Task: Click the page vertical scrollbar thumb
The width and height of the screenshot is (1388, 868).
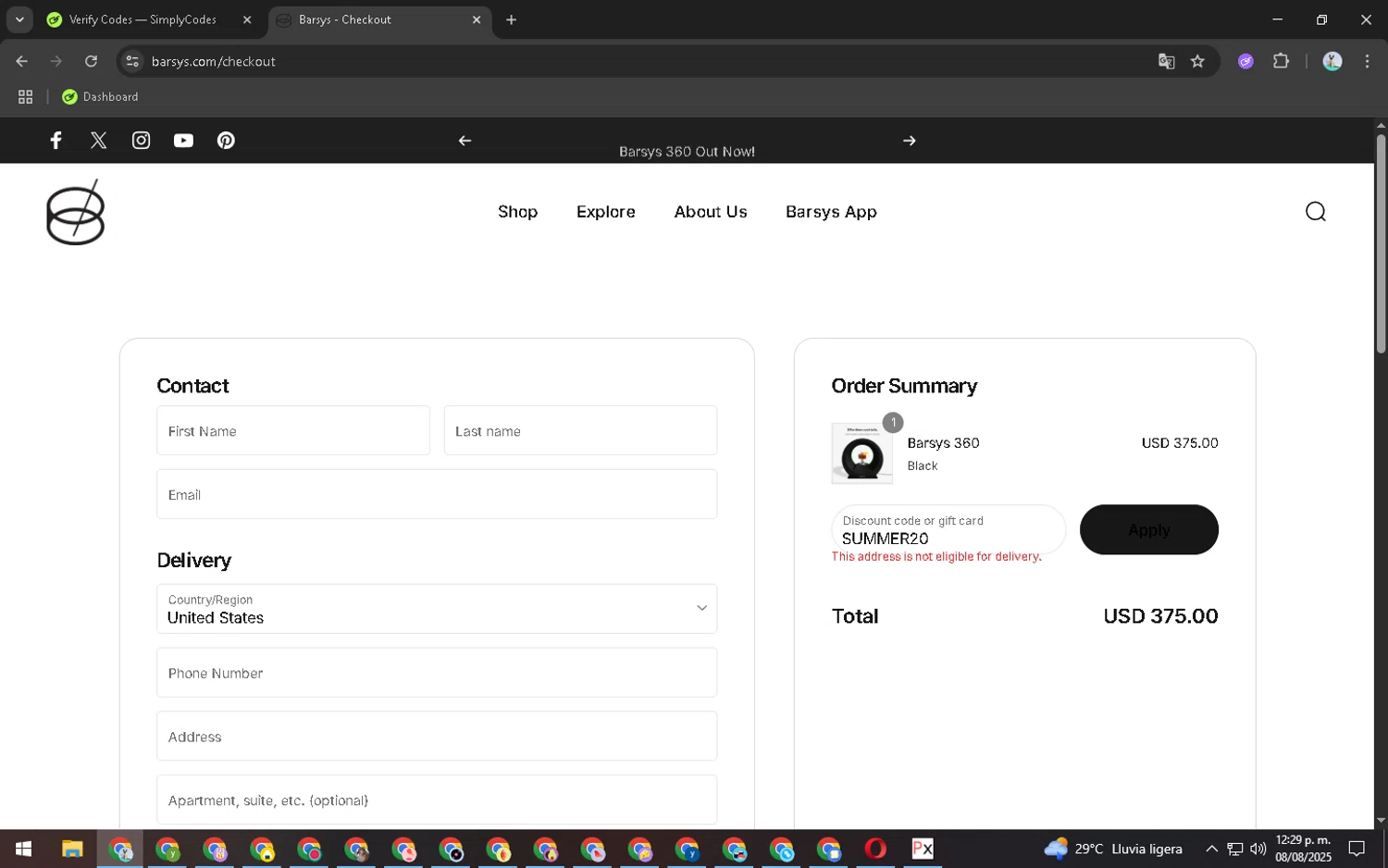Action: [1381, 243]
